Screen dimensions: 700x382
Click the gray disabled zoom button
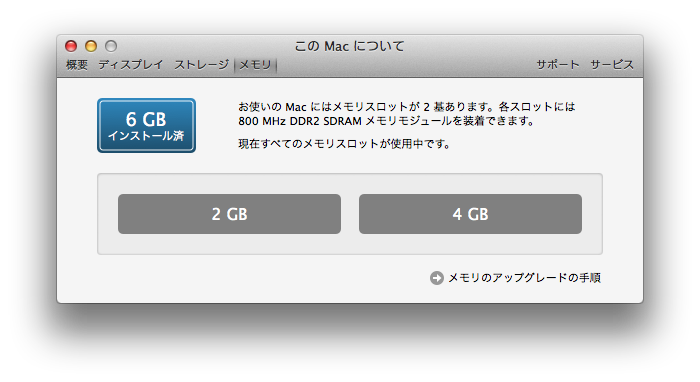[x=111, y=46]
